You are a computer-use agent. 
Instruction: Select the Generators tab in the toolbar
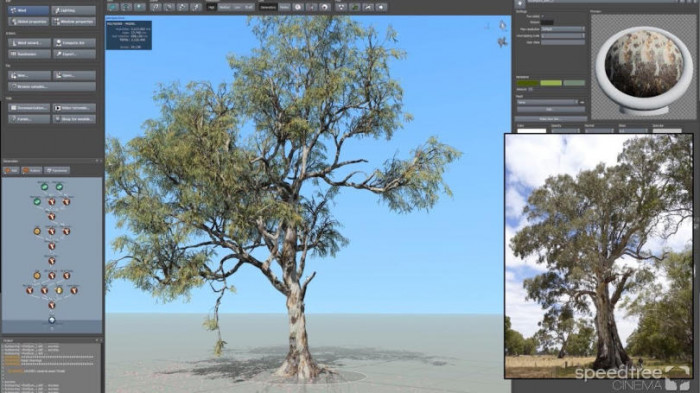coord(268,7)
